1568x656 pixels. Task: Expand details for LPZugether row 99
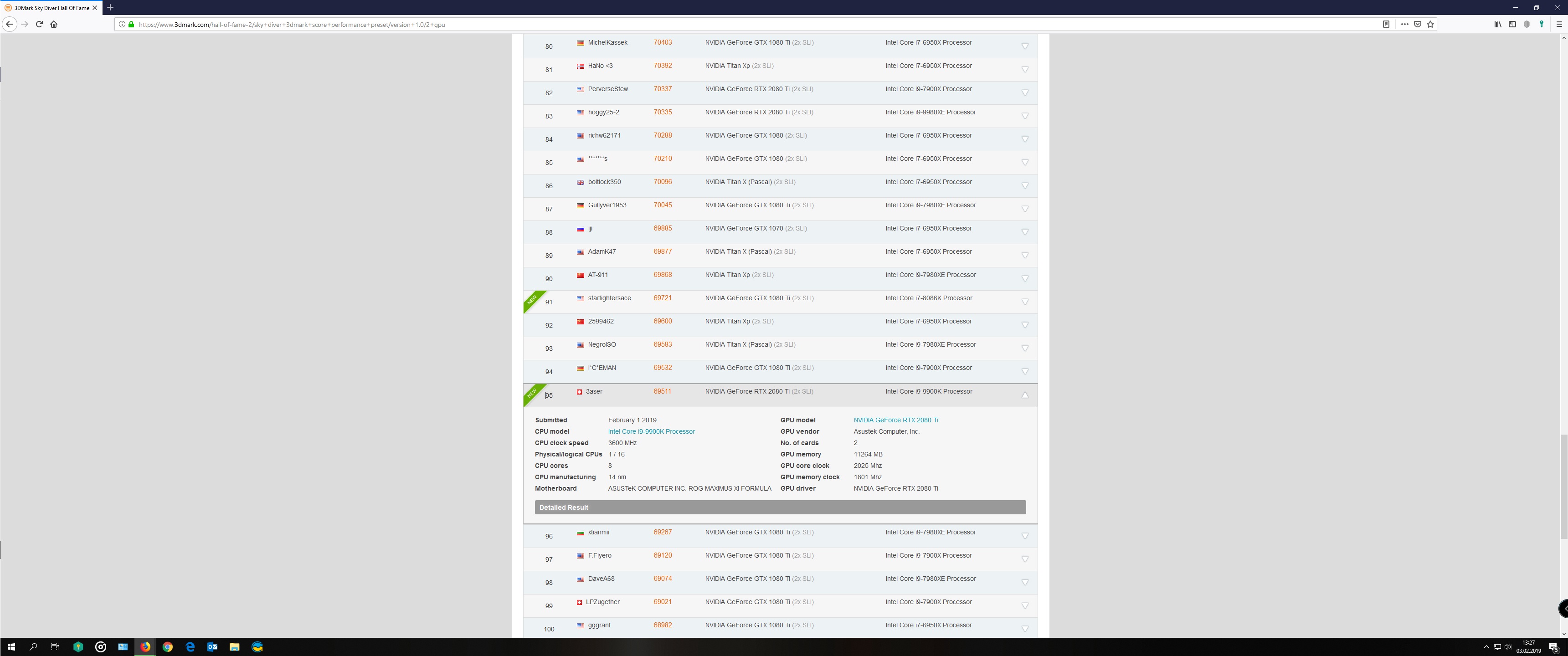(1024, 605)
